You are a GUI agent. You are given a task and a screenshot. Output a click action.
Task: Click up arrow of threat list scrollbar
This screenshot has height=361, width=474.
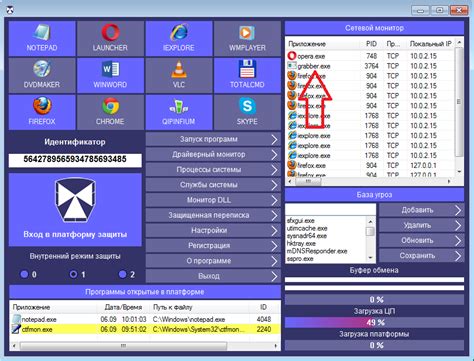click(370, 221)
